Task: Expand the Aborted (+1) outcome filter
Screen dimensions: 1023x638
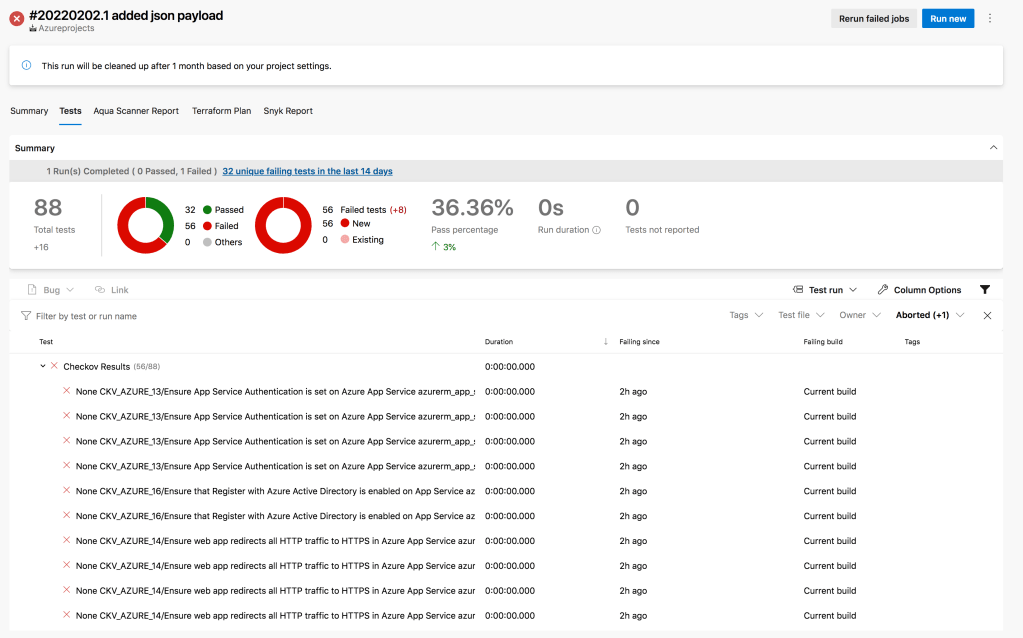Action: [x=930, y=315]
